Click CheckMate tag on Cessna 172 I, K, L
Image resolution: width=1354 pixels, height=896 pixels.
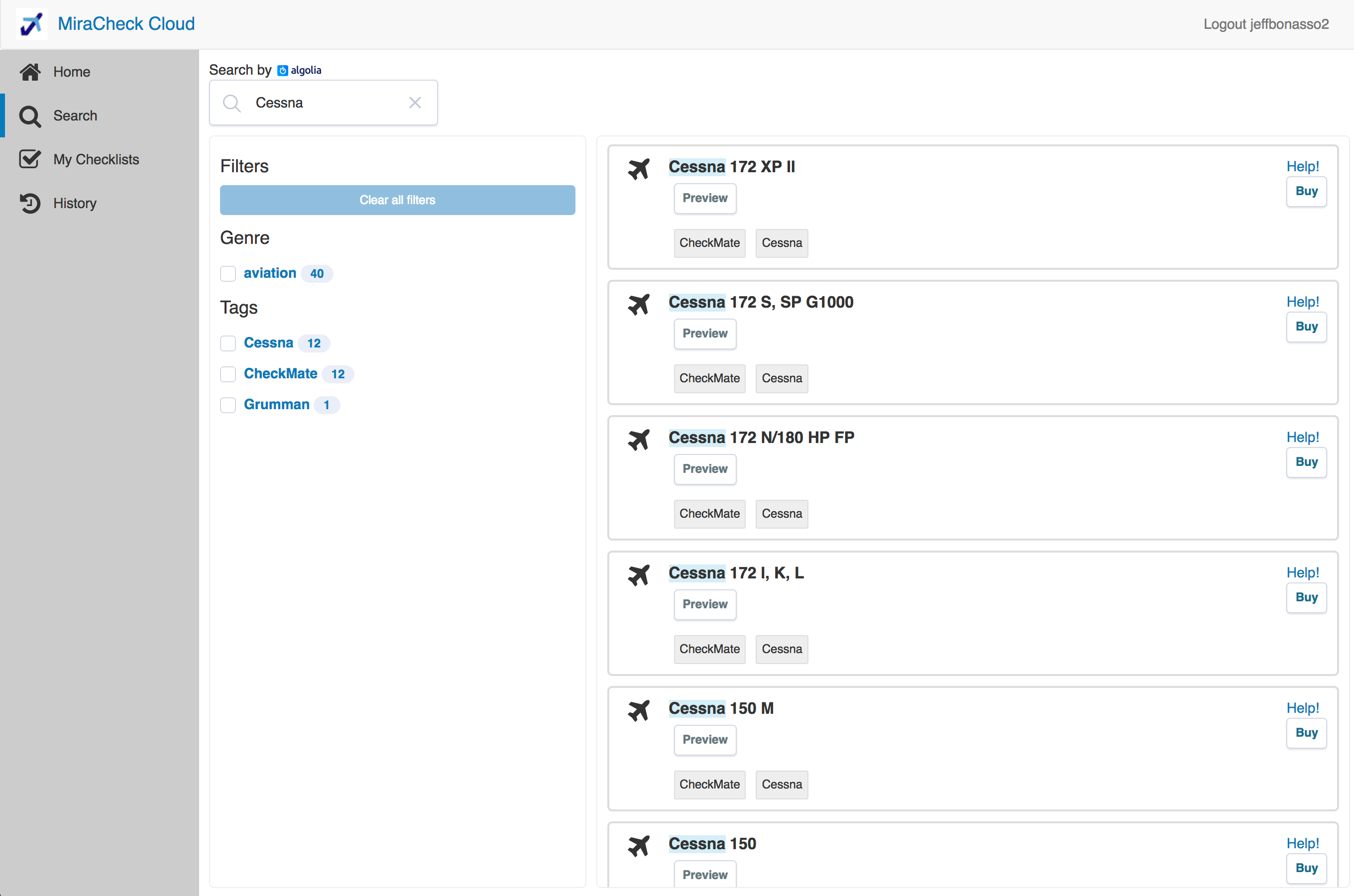coord(709,650)
